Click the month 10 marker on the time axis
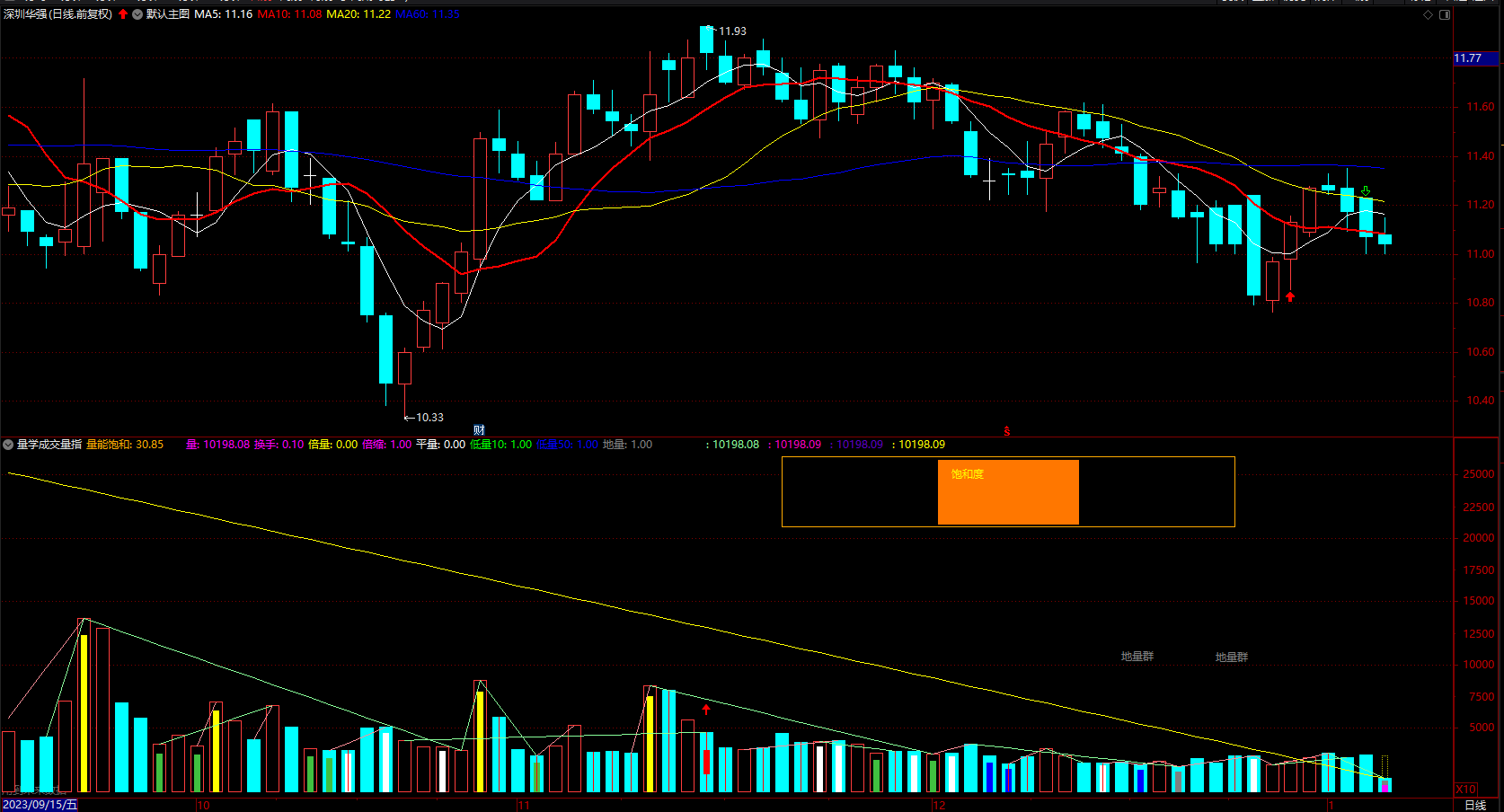 (203, 805)
